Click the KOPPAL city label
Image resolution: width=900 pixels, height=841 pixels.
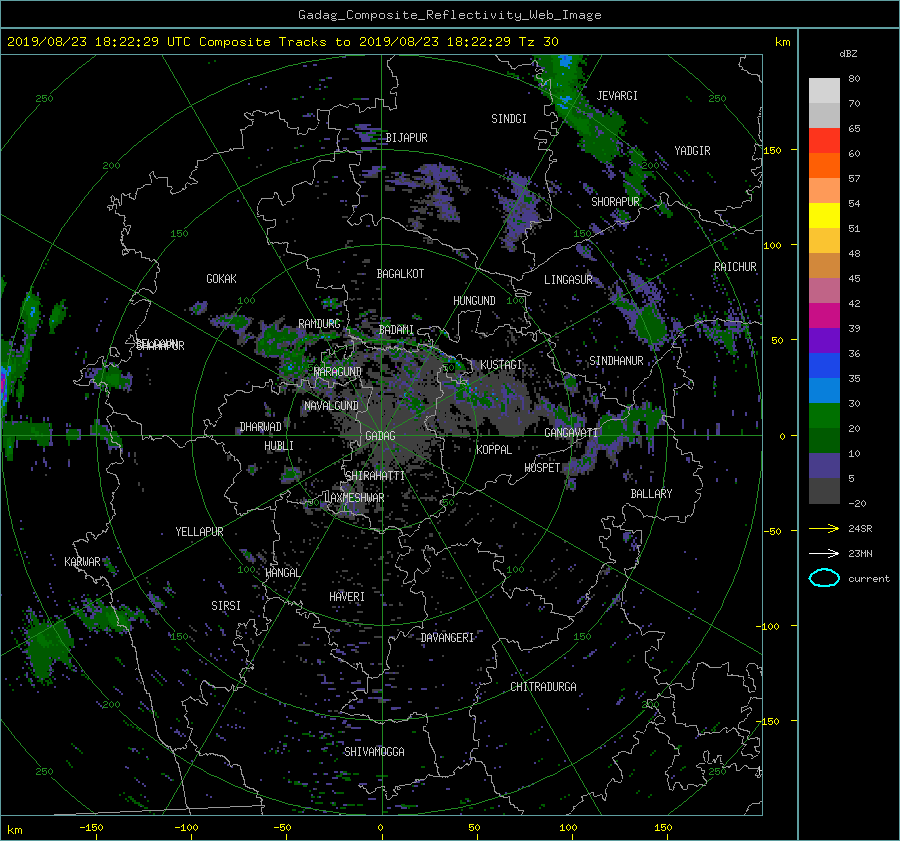494,450
